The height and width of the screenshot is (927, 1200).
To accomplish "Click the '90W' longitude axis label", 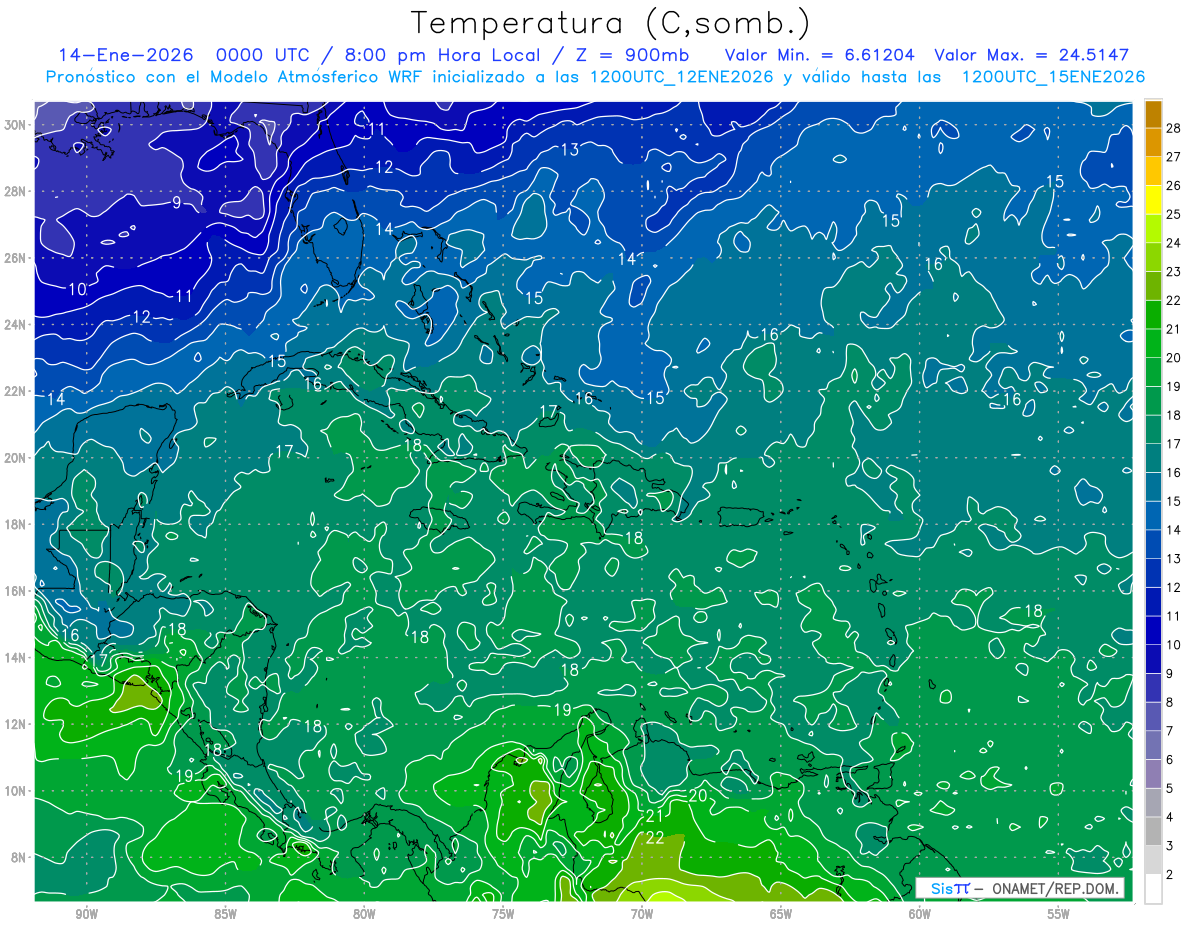I will pyautogui.click(x=86, y=914).
